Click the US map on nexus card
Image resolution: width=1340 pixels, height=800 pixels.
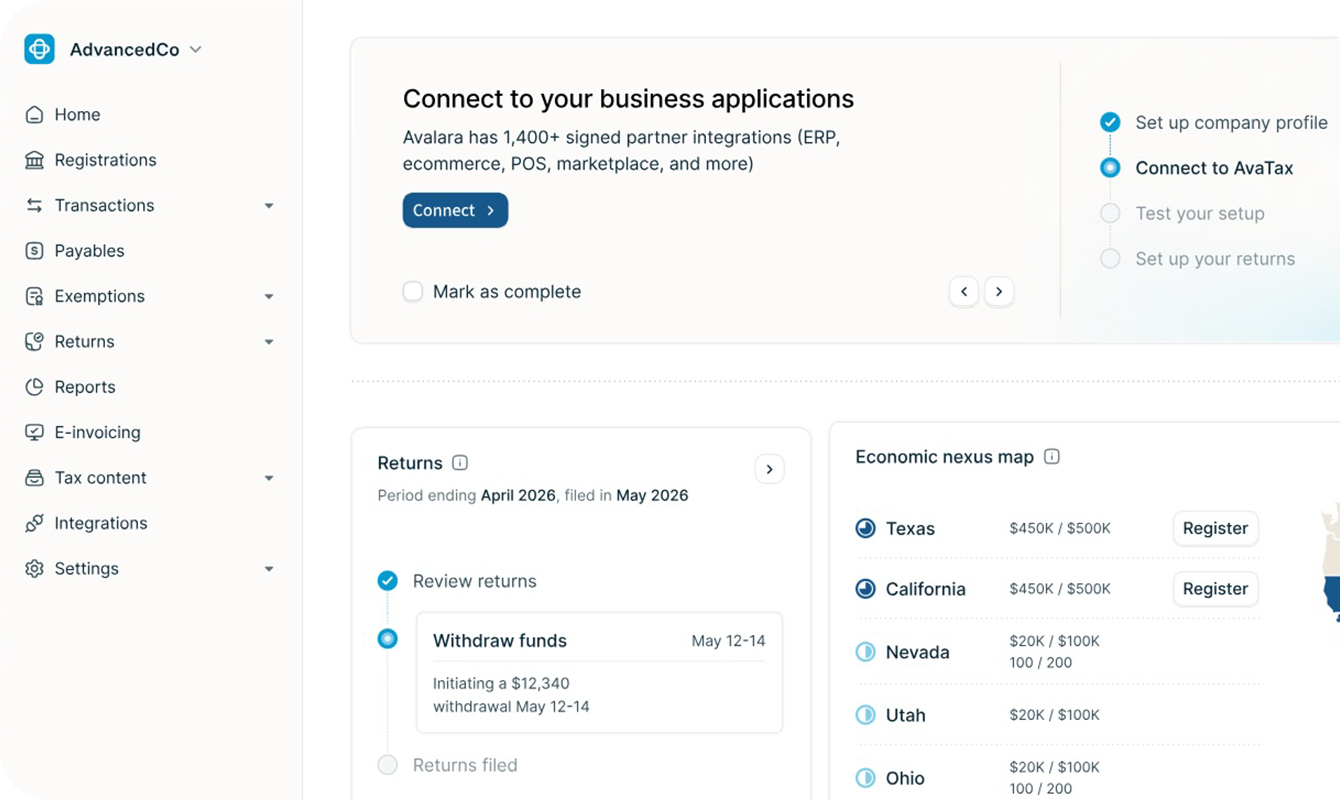click(1330, 562)
